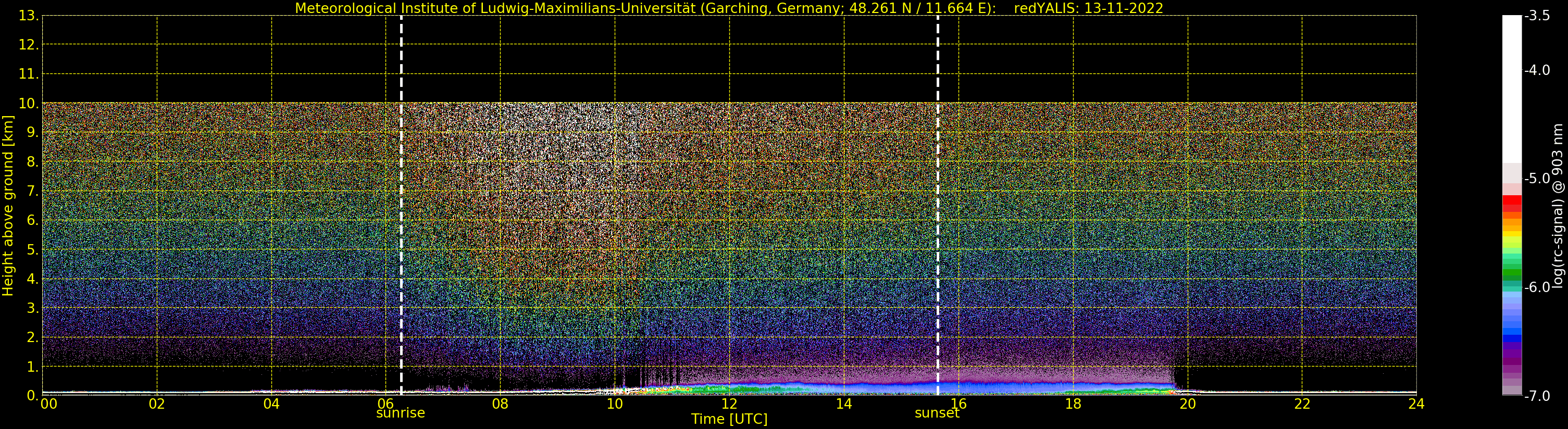
Task: Click the x-axis tick label '24'
Action: tap(1416, 404)
